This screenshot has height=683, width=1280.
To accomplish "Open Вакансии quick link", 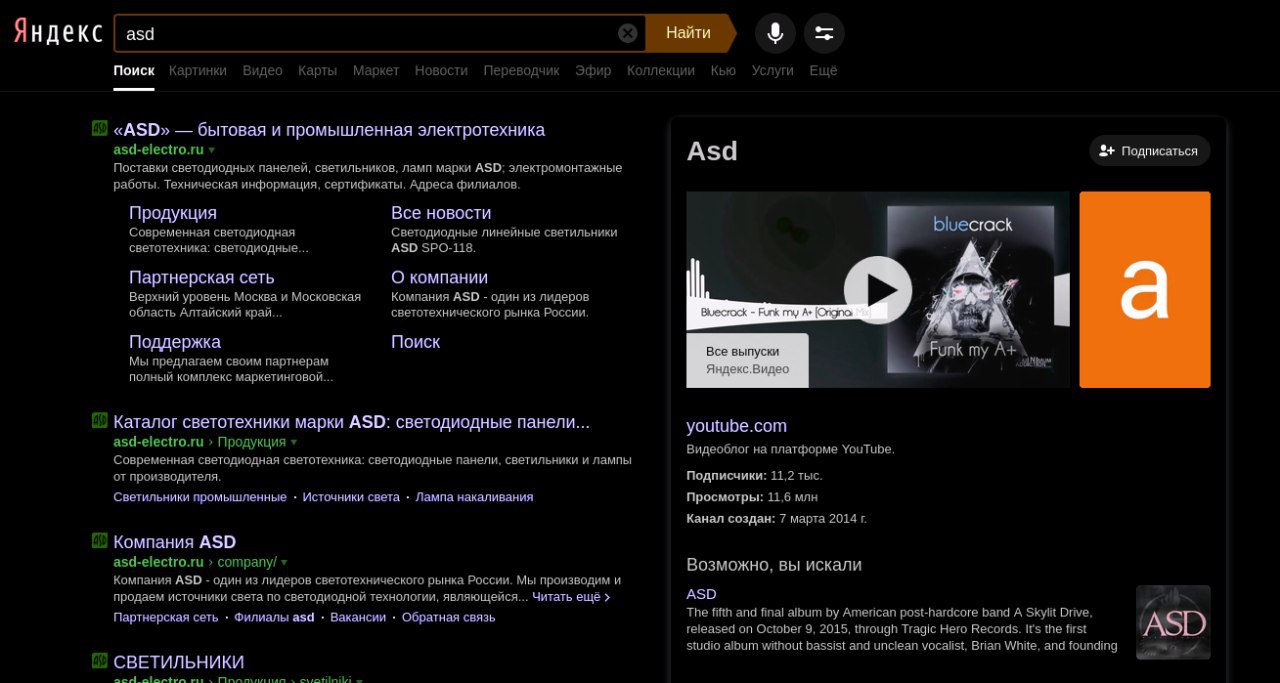I will click(358, 617).
